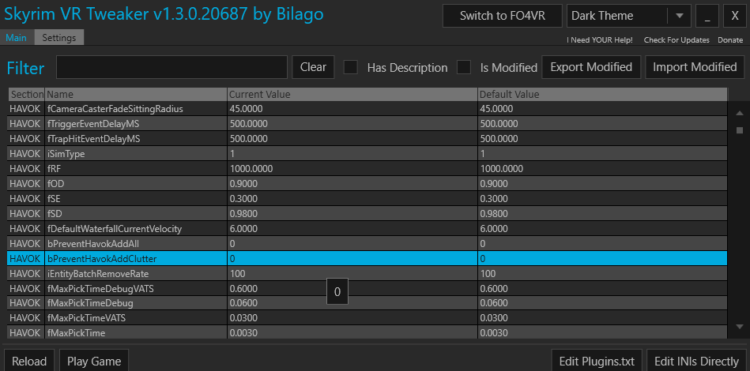Image resolution: width=750 pixels, height=371 pixels.
Task: Launch with the Play Game button
Action: [x=94, y=361]
